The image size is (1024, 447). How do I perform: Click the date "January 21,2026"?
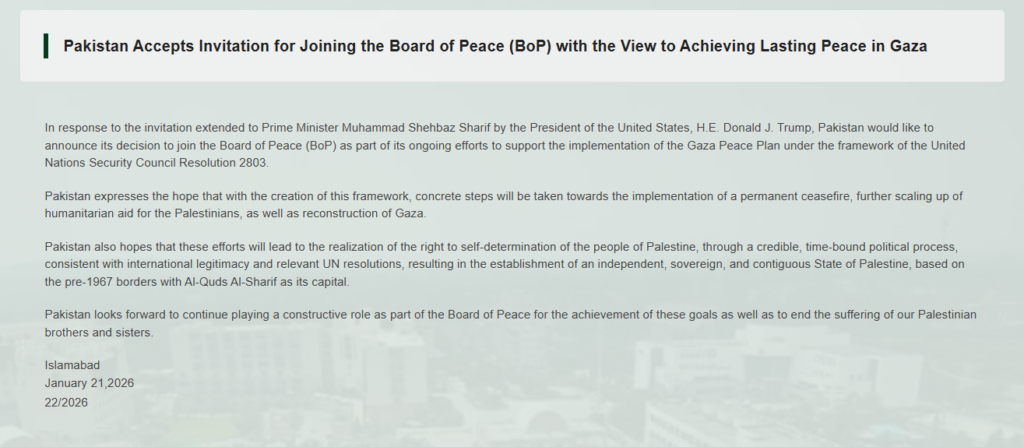click(x=89, y=383)
